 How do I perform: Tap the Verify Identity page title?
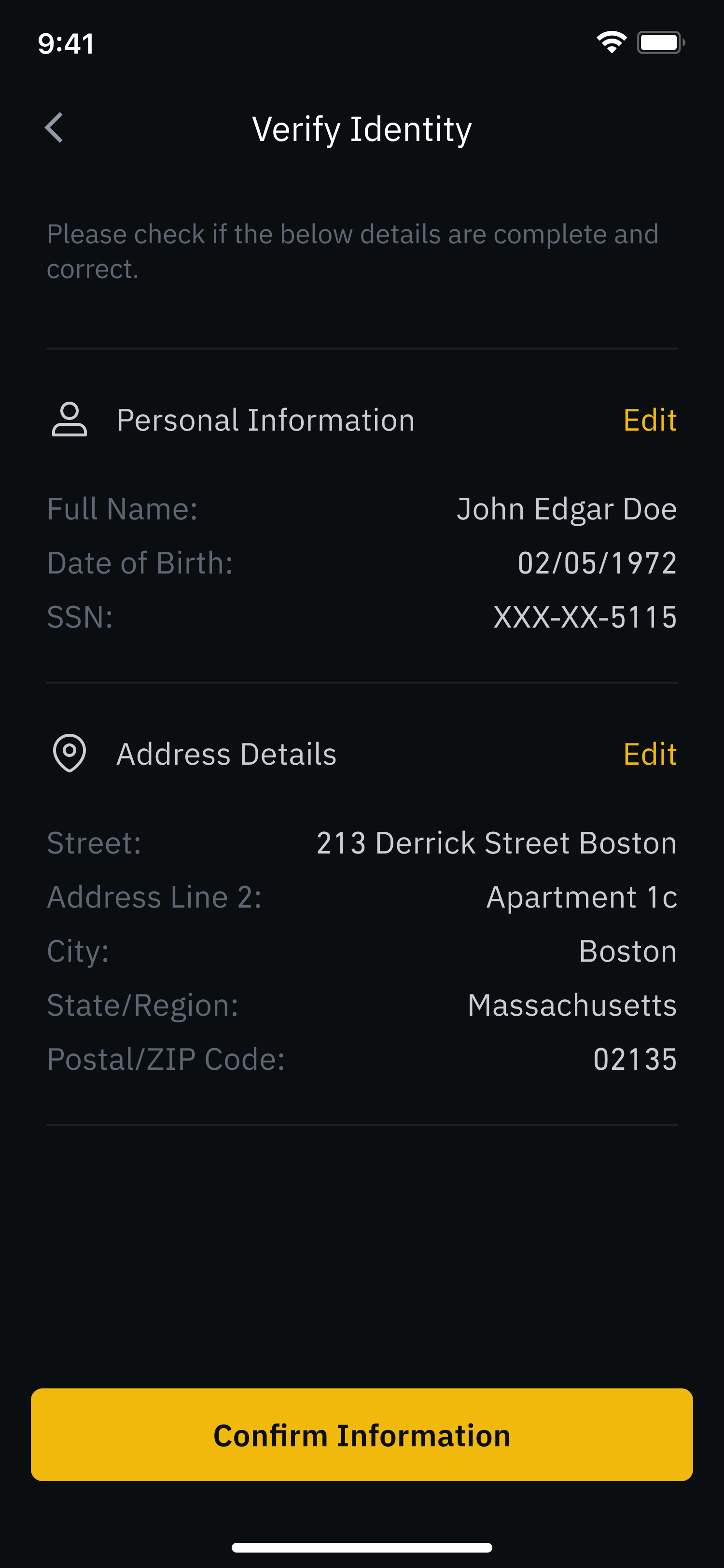coord(362,129)
